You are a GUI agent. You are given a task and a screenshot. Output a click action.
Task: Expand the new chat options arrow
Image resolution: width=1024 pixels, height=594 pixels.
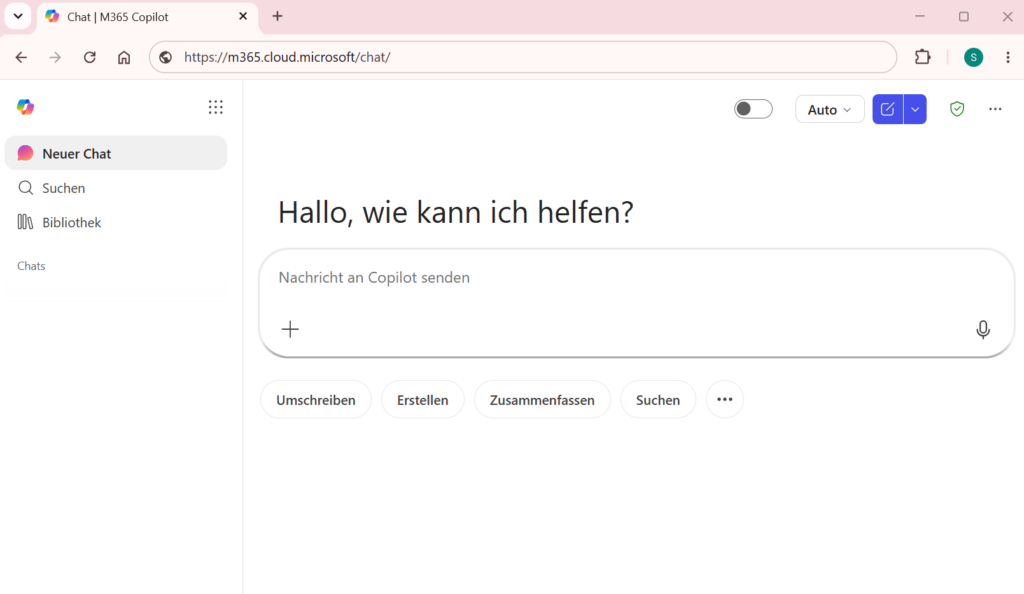tap(915, 110)
